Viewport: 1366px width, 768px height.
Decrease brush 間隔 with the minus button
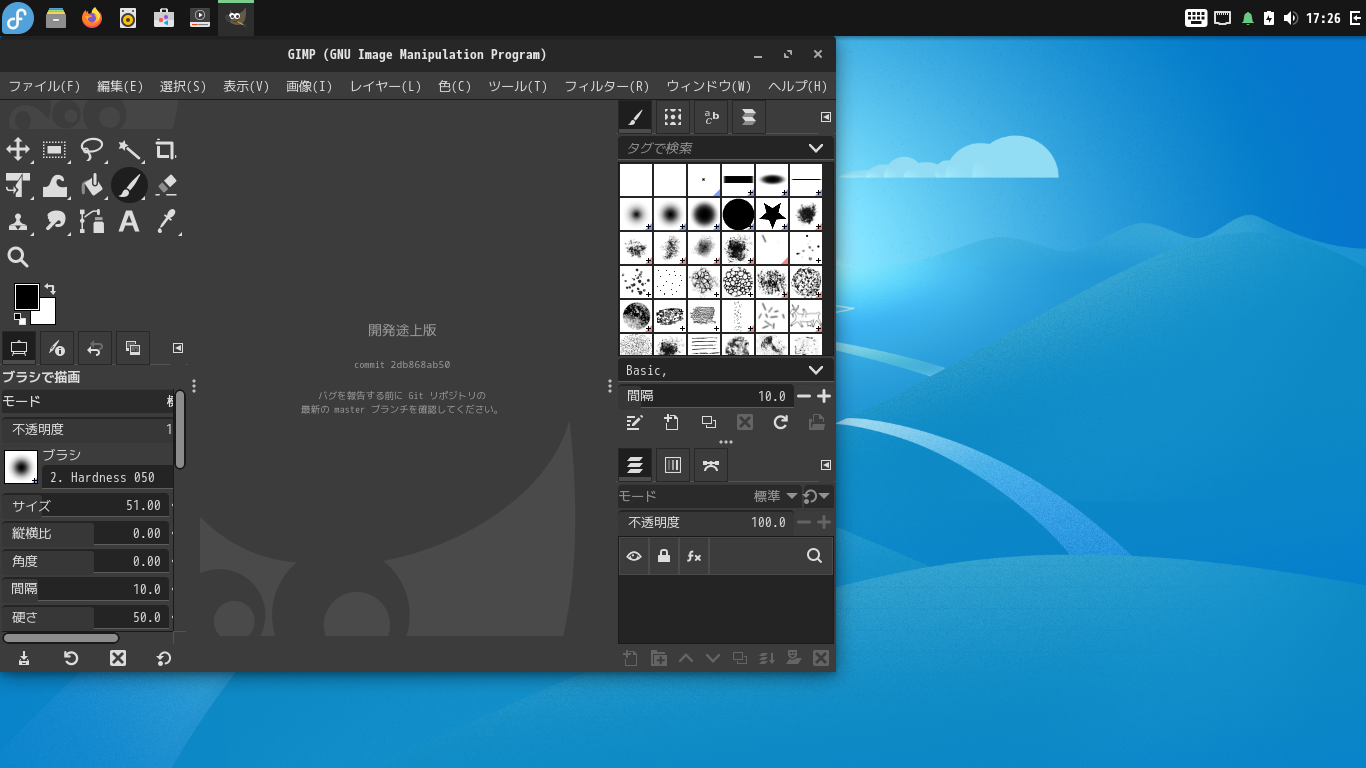click(x=804, y=396)
